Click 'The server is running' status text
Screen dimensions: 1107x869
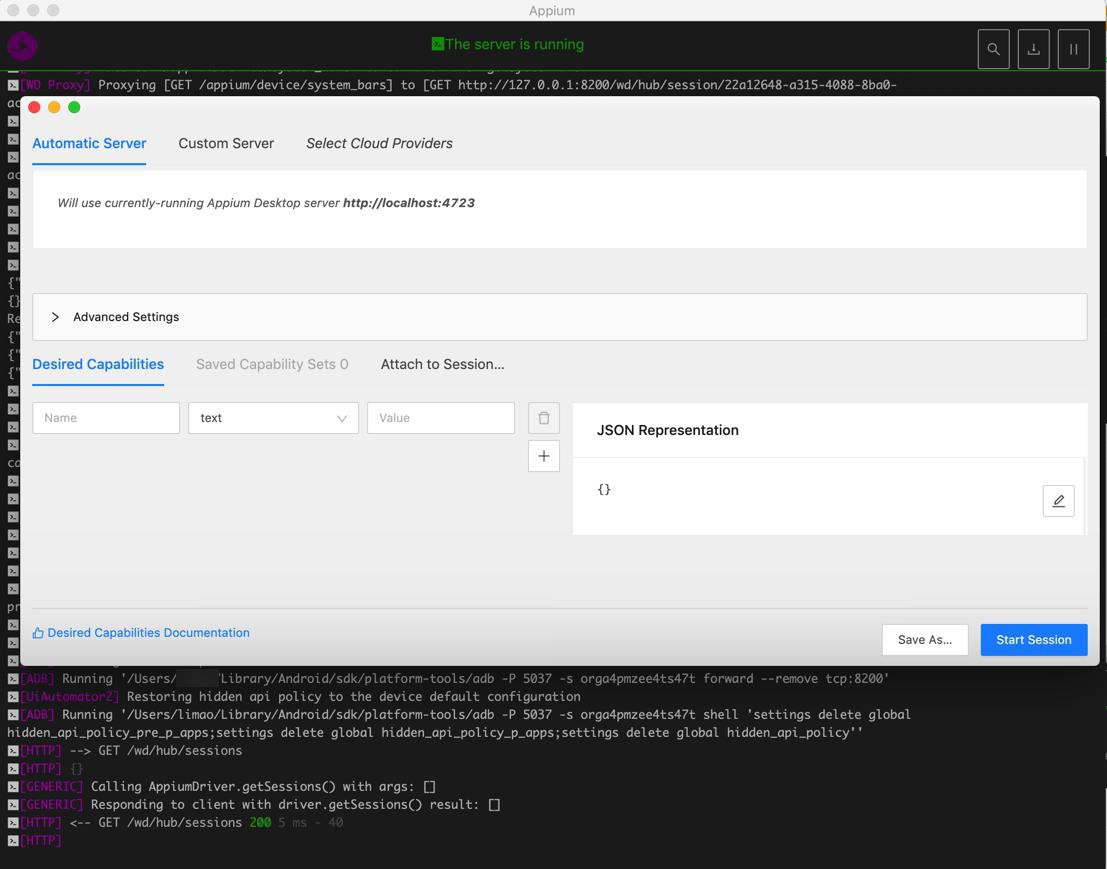515,44
